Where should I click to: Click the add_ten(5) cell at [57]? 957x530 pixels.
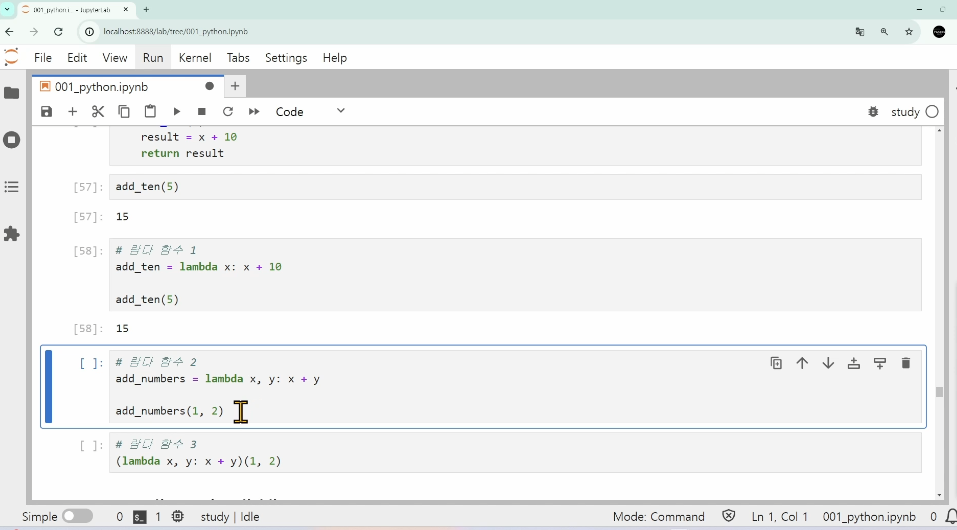[x=515, y=187]
